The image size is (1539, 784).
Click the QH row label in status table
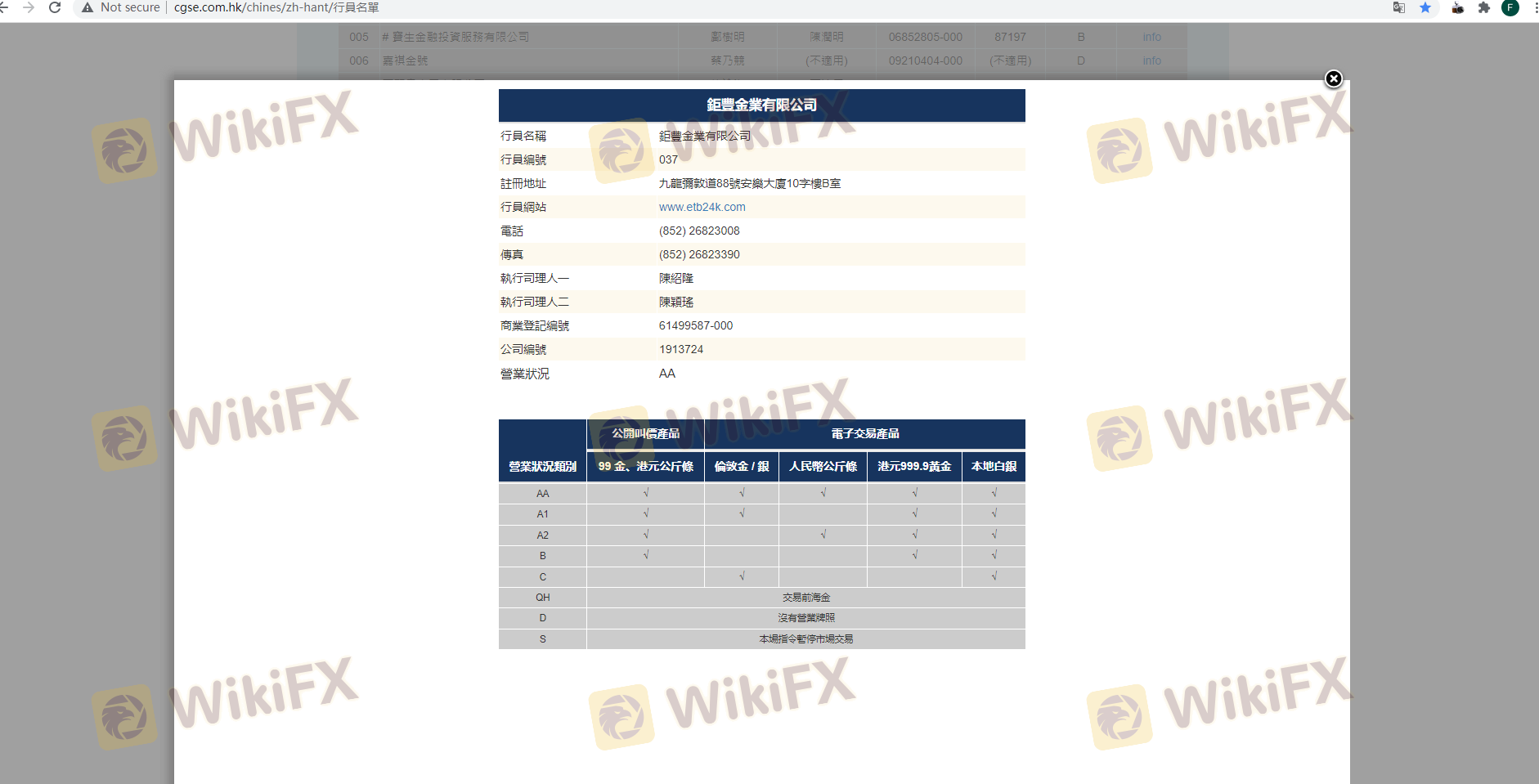[x=543, y=598]
